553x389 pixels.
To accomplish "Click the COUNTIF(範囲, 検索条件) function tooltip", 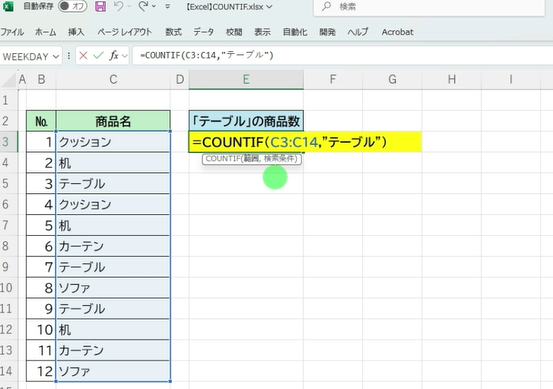I will 252,159.
